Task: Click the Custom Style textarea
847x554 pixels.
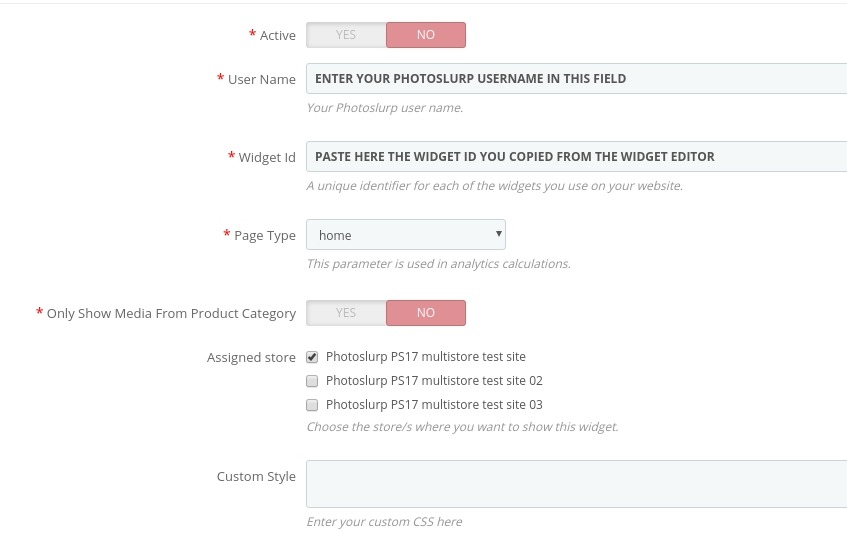Action: (576, 484)
